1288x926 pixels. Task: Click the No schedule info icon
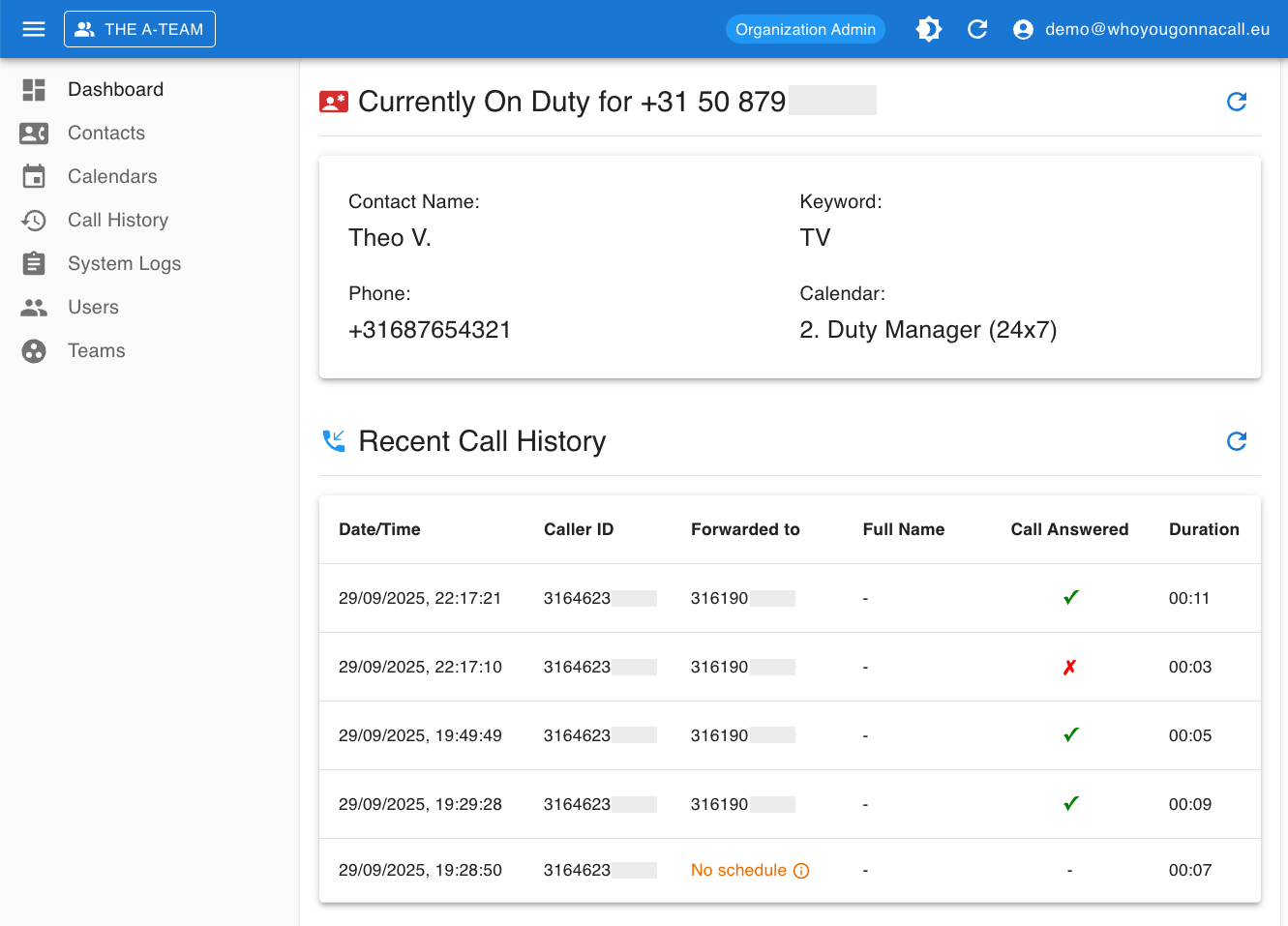801,871
